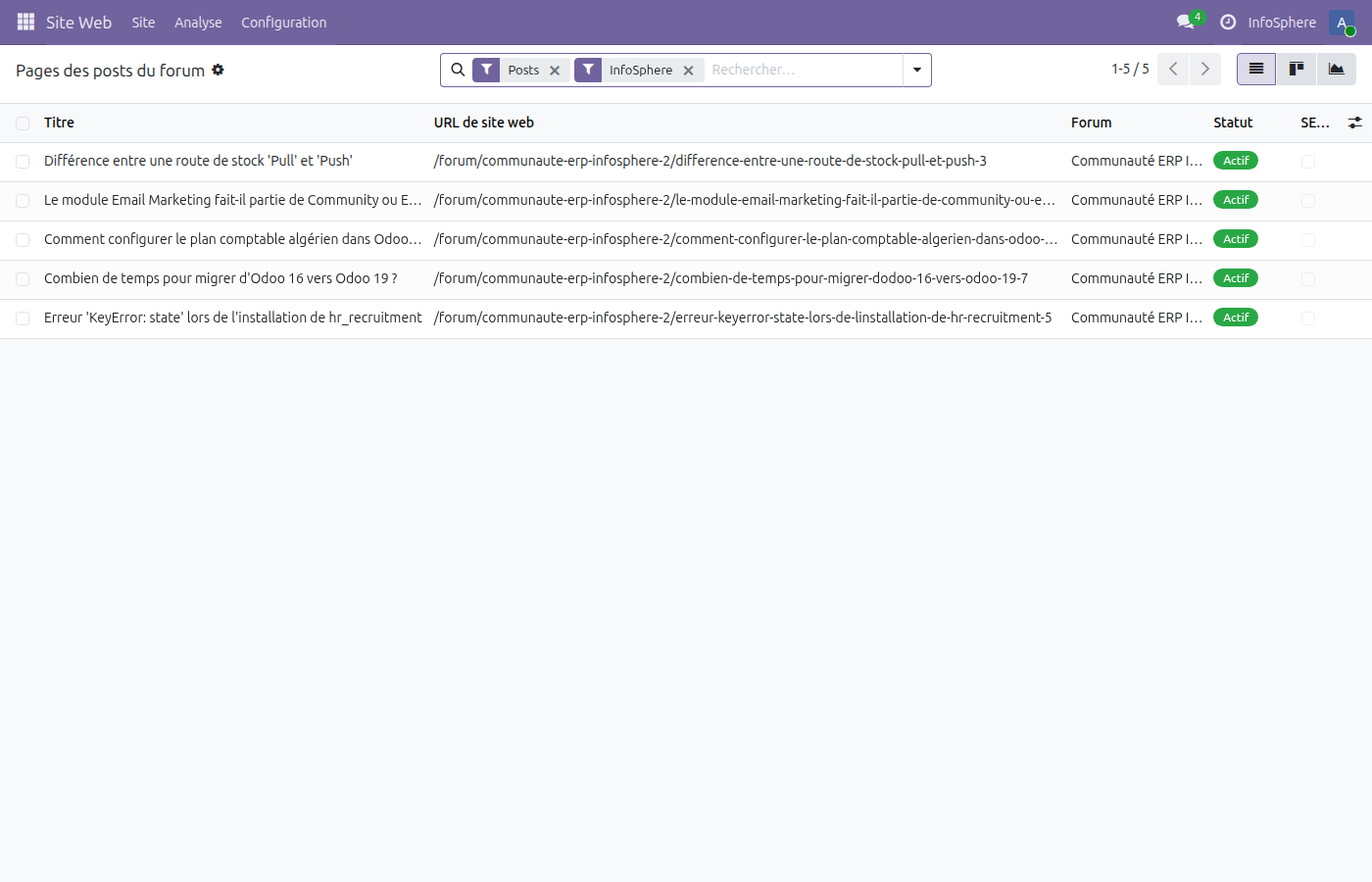Open the InfoSphere user account menu
This screenshot has width=1372, height=882.
click(x=1283, y=22)
